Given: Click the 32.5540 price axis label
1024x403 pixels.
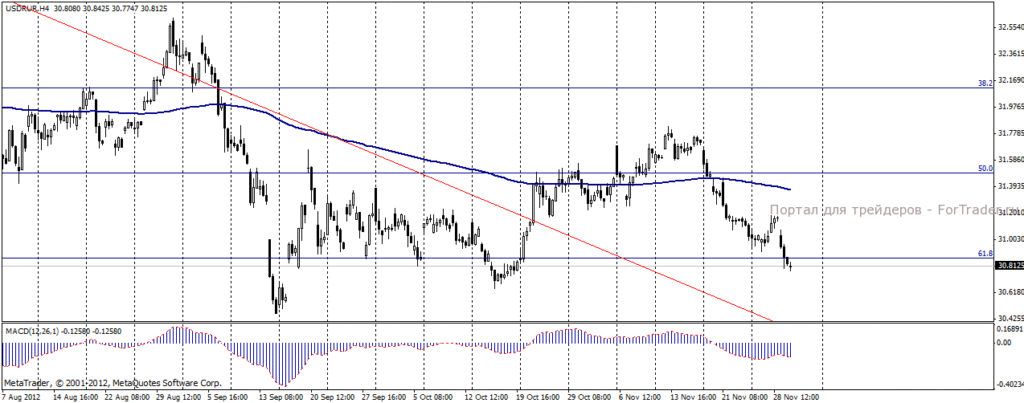Looking at the screenshot, I should tap(1010, 27).
